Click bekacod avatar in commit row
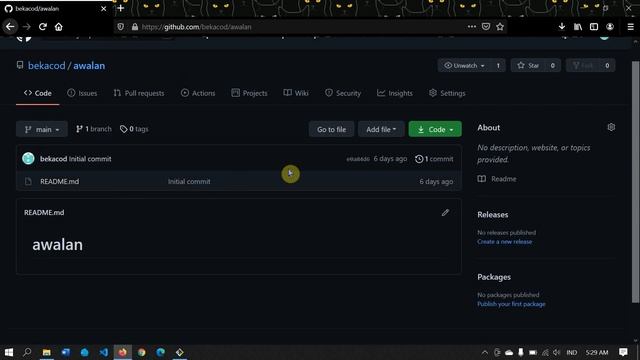640x360 pixels. pyautogui.click(x=28, y=158)
